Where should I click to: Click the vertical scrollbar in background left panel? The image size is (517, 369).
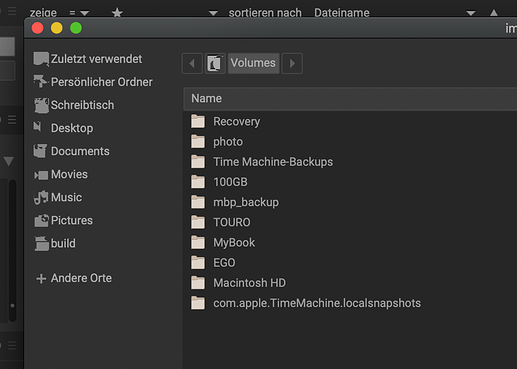tap(12, 250)
